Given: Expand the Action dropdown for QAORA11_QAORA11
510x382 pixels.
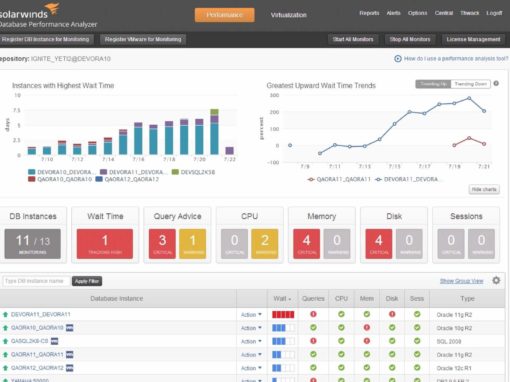Looking at the screenshot, I should coord(251,355).
